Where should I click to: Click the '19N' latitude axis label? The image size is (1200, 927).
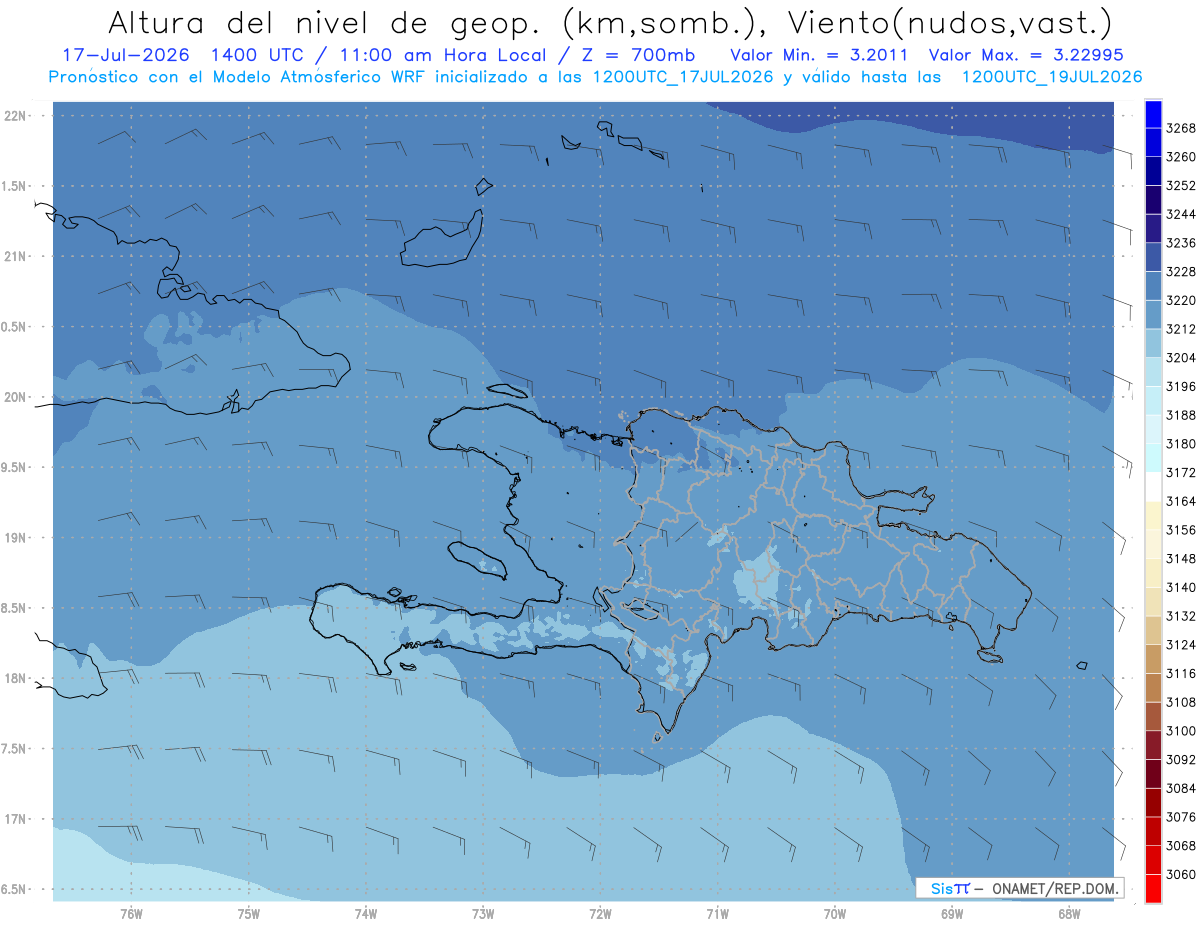15,538
